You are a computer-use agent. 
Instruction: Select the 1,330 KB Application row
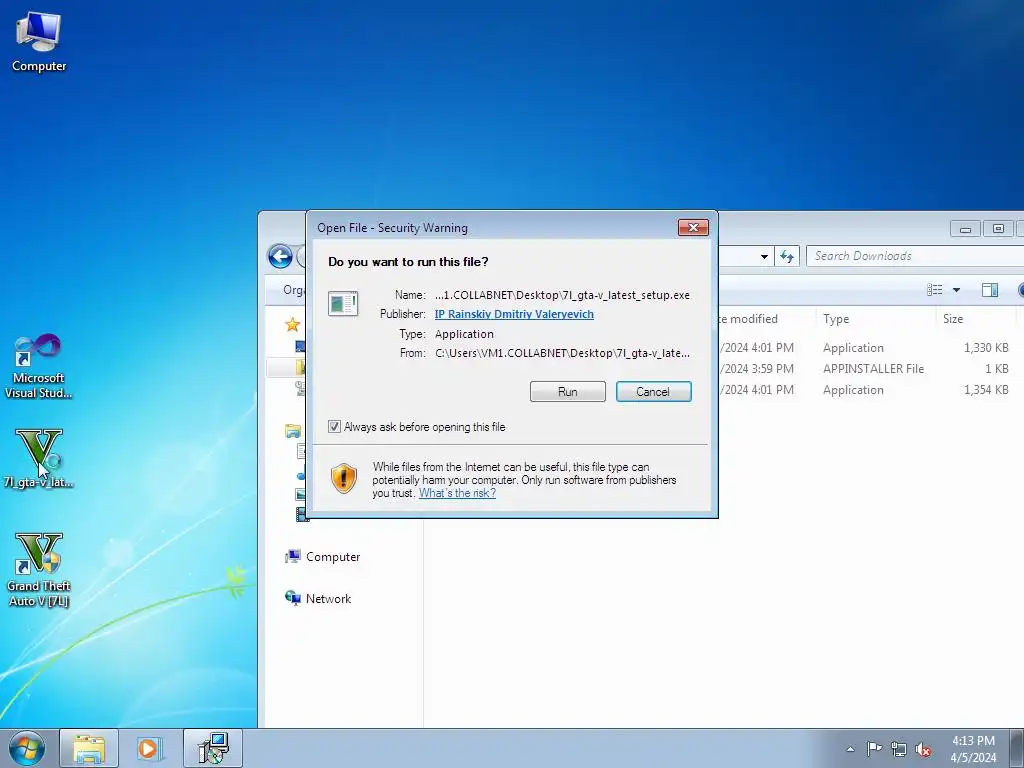865,348
